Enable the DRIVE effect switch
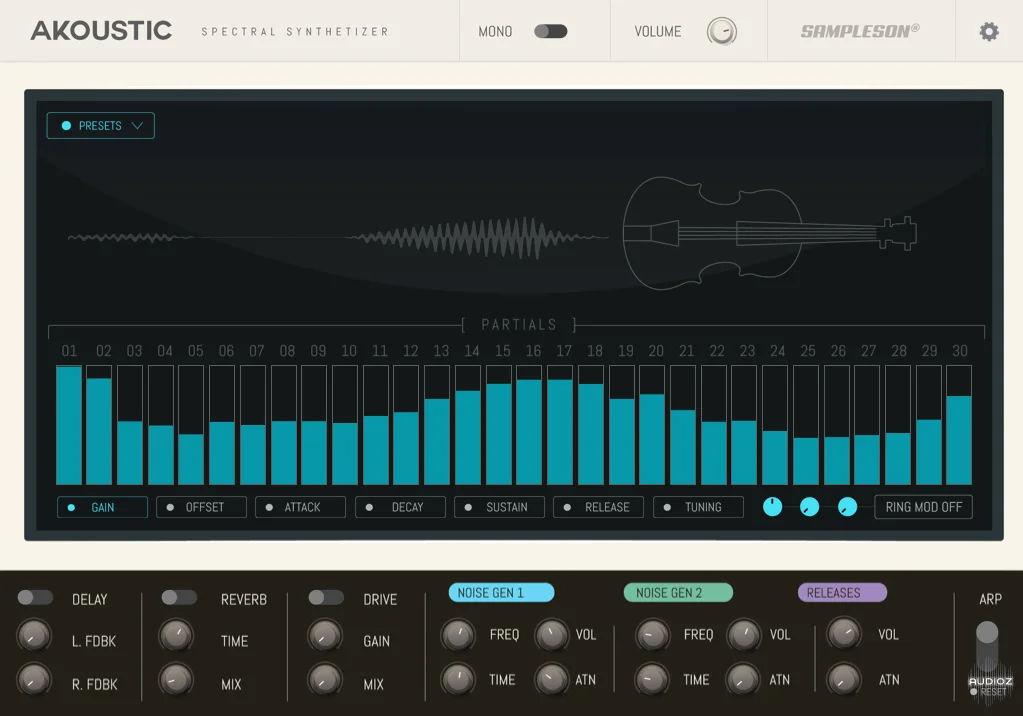 326,597
